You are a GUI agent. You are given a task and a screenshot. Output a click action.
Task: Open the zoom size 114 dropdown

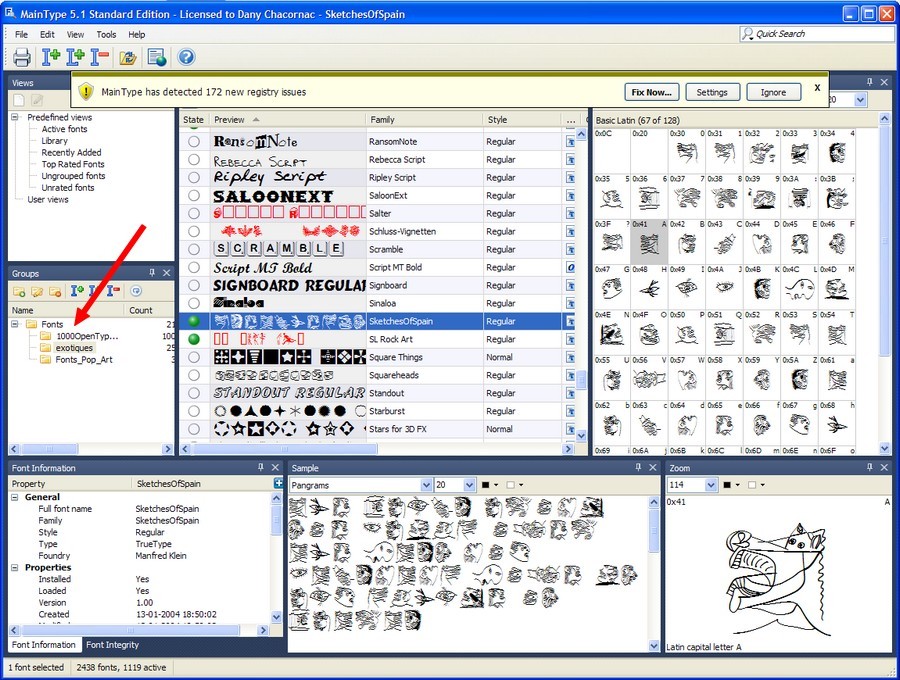pos(711,485)
